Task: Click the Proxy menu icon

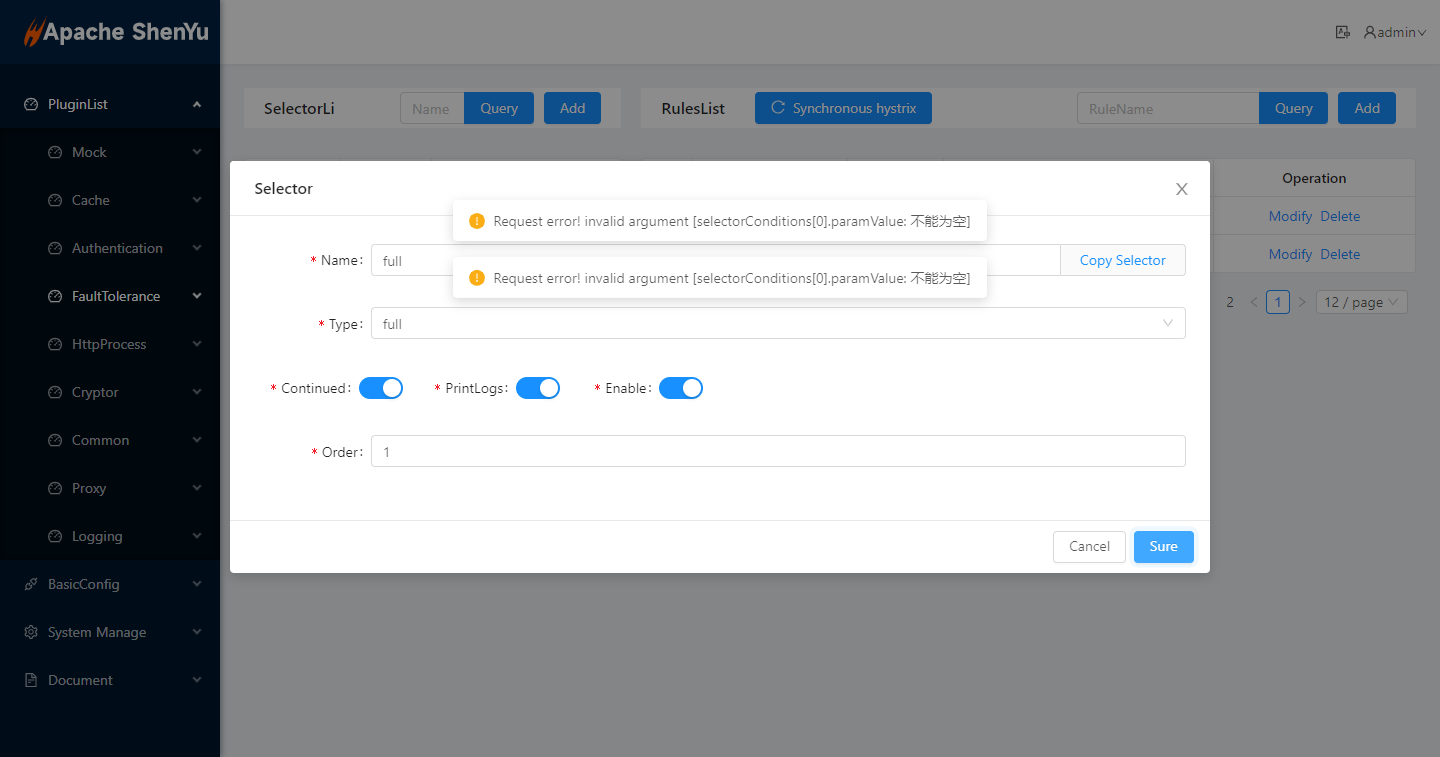Action: 55,488
